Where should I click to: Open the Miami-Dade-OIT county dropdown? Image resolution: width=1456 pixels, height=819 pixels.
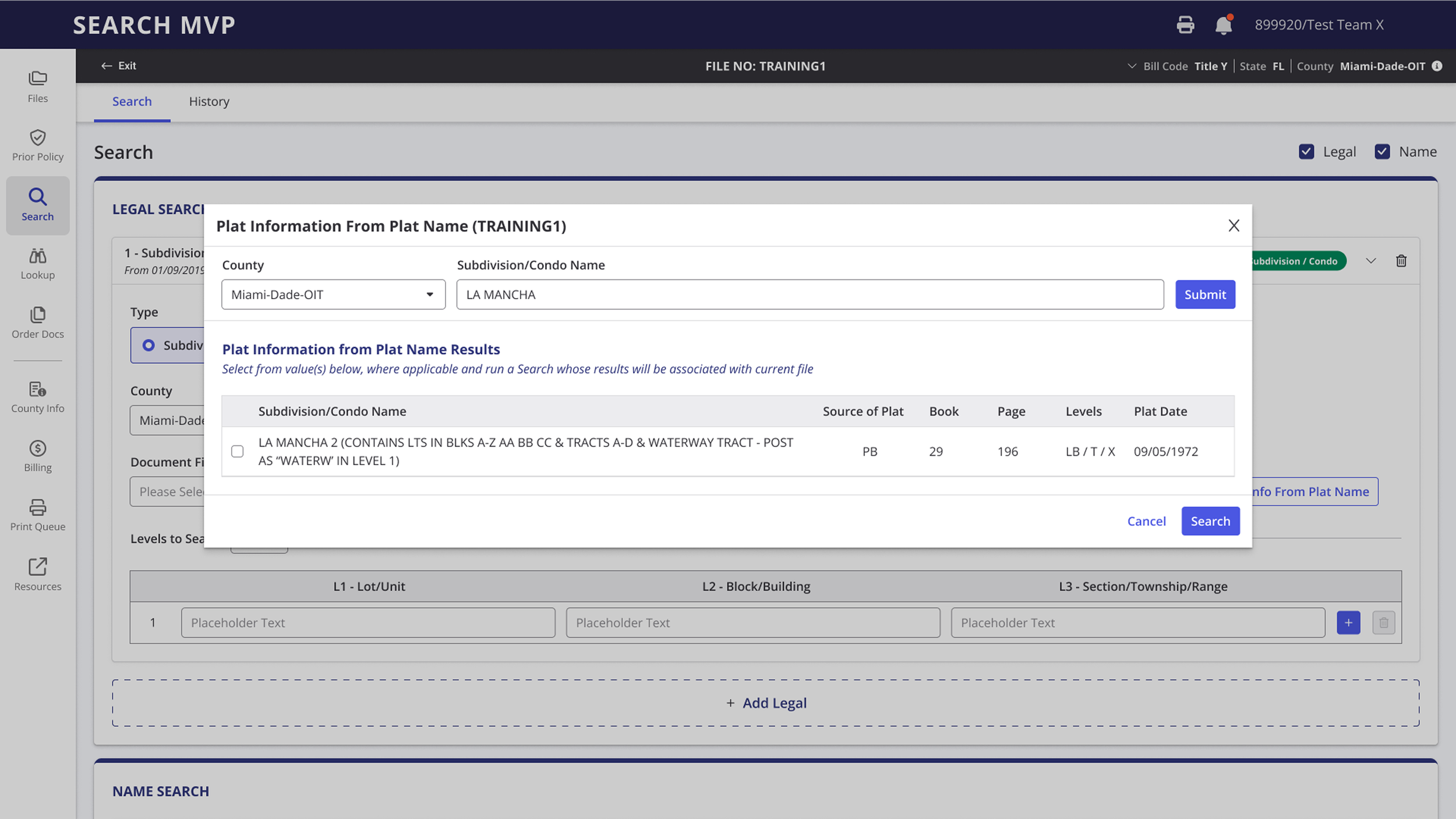pyautogui.click(x=333, y=295)
